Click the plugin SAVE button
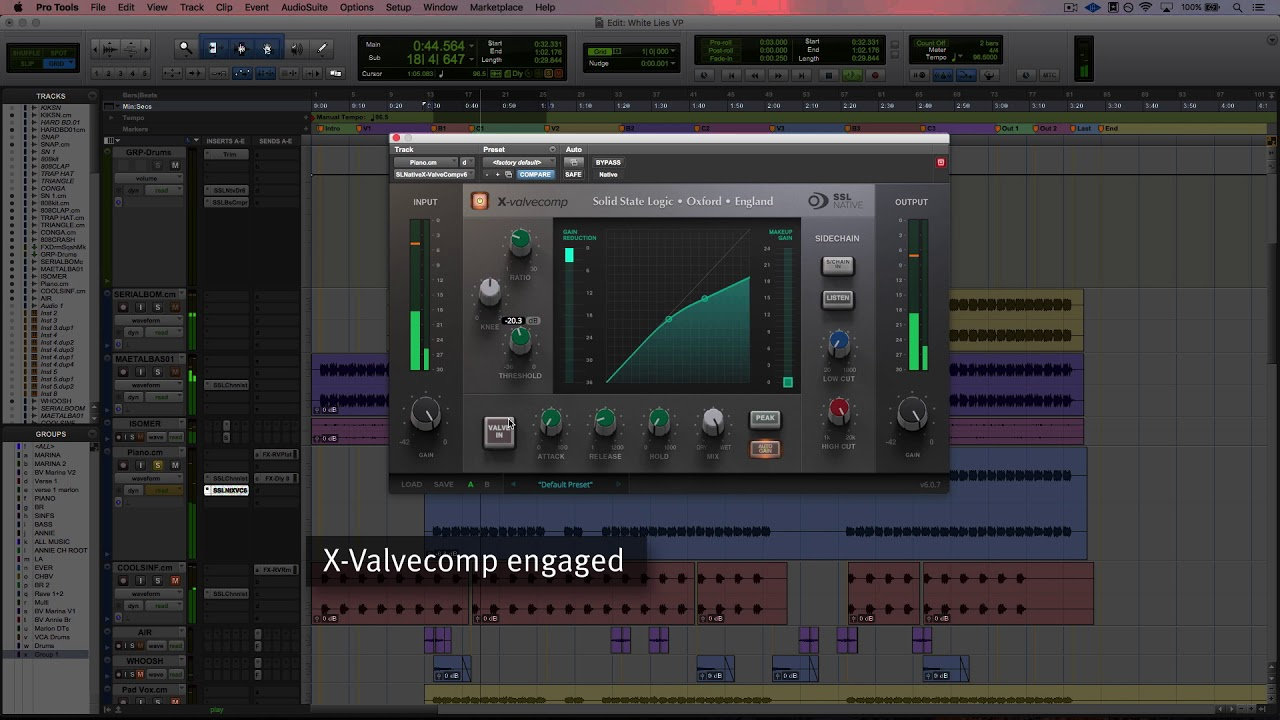 pos(443,484)
